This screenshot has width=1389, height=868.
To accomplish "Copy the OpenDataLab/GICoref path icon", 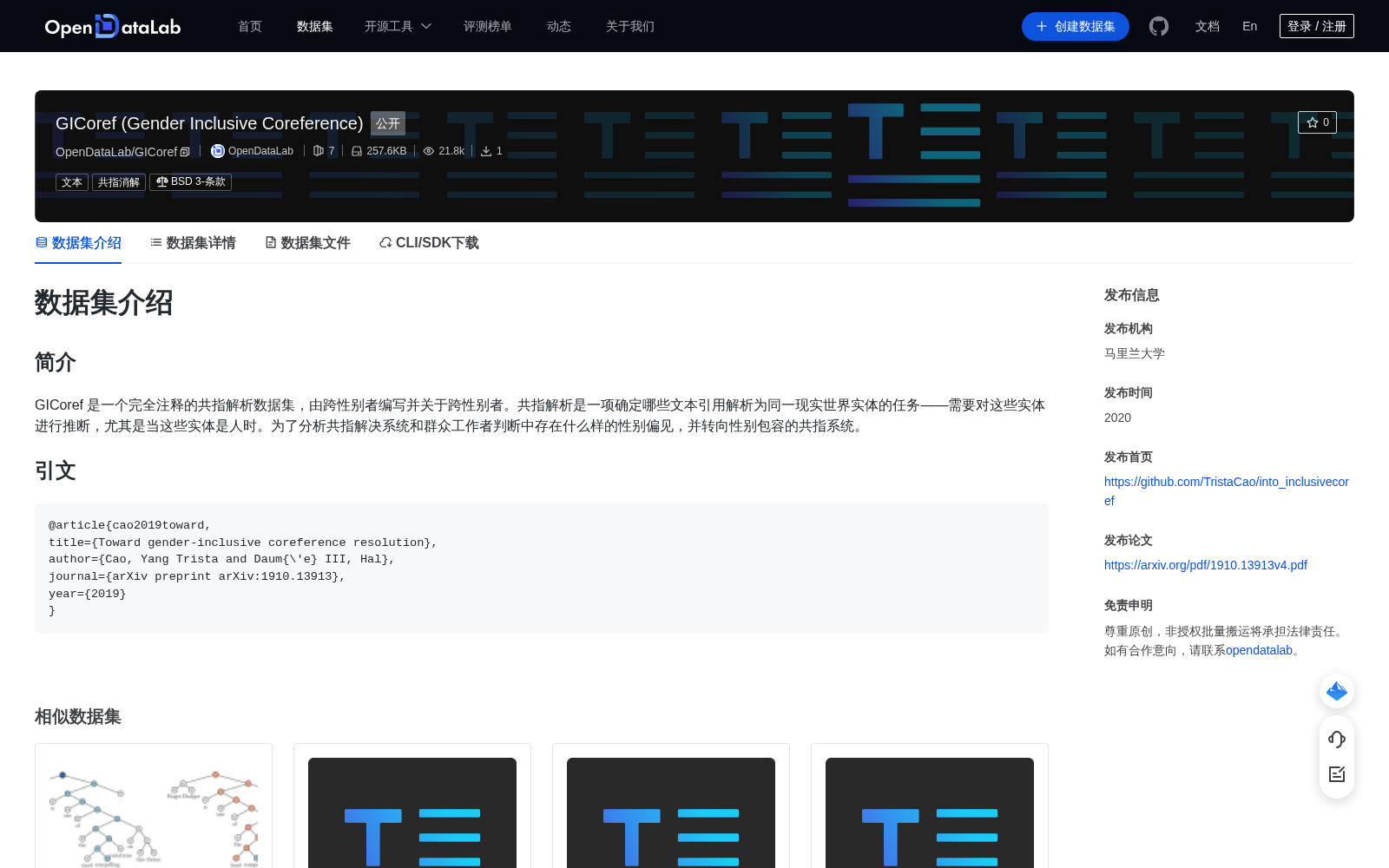I will pos(185,152).
